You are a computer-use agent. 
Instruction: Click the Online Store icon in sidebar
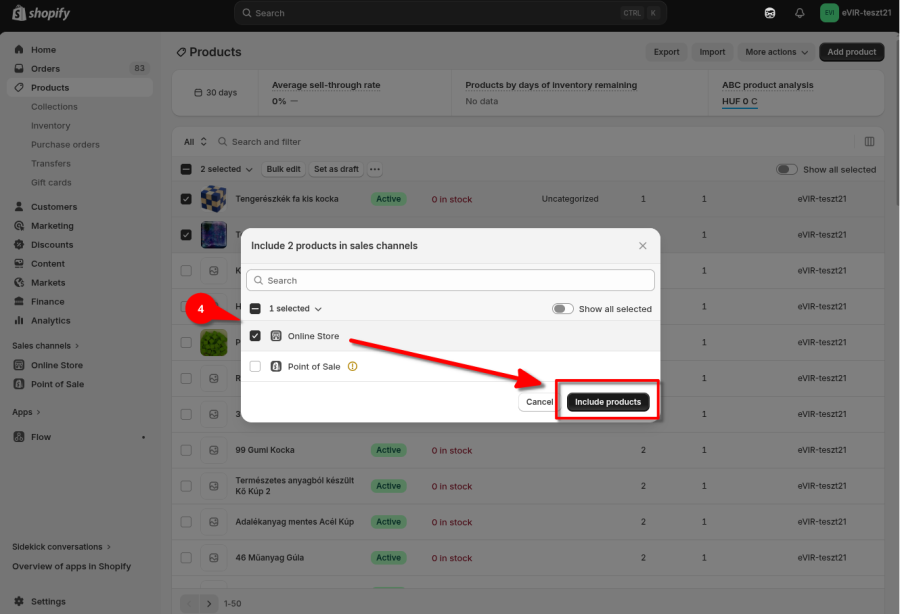19,365
